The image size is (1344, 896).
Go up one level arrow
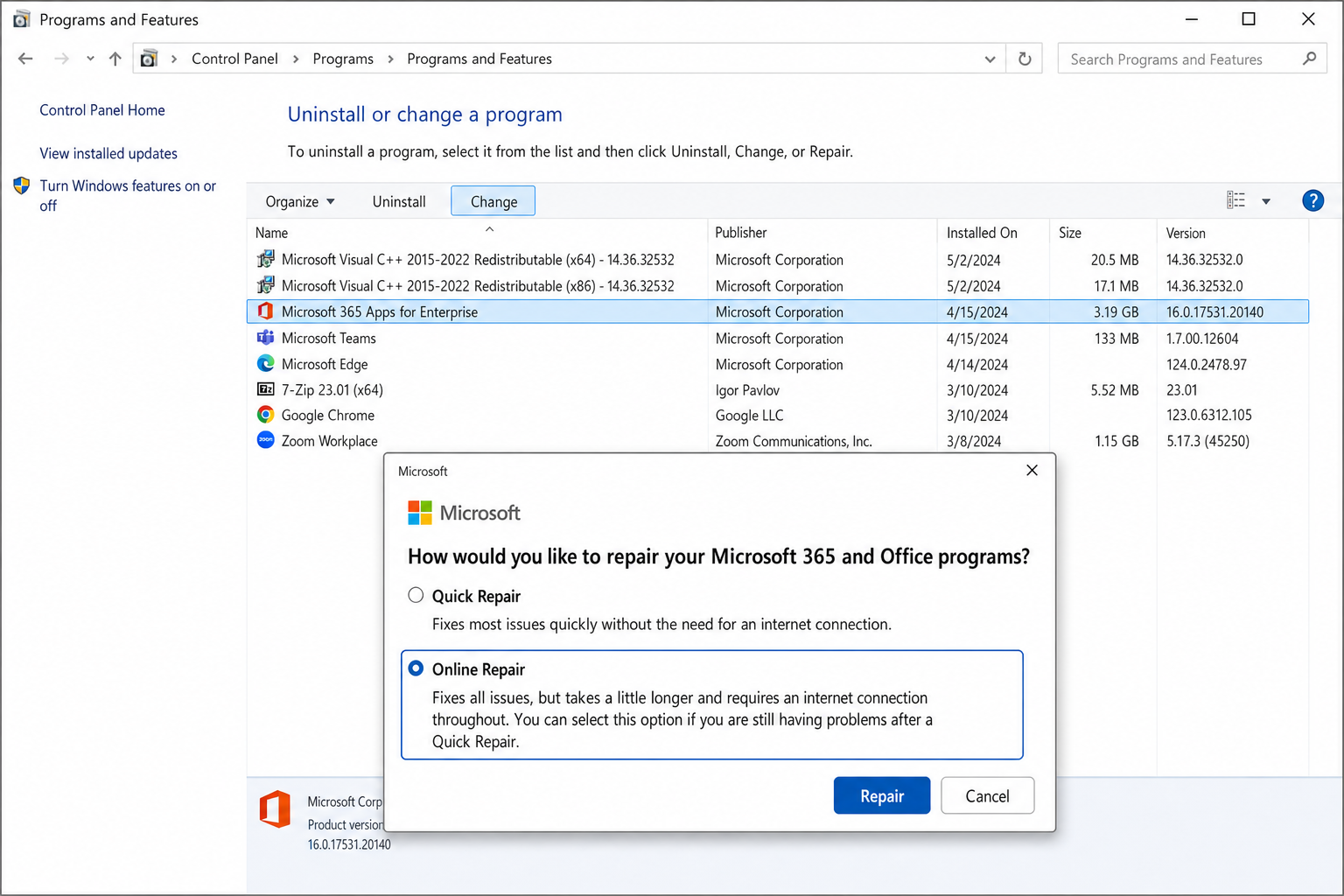[x=115, y=59]
